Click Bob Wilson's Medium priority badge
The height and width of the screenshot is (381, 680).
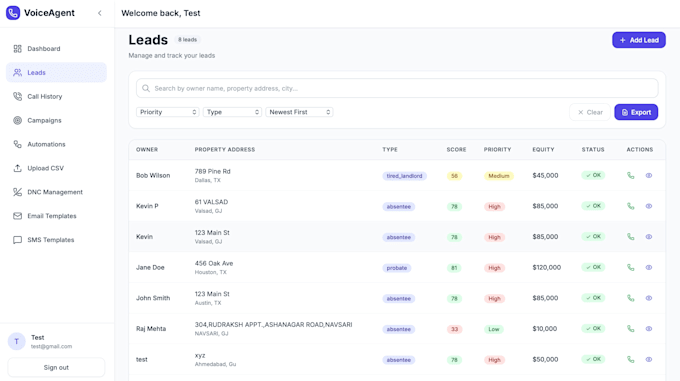coord(499,176)
